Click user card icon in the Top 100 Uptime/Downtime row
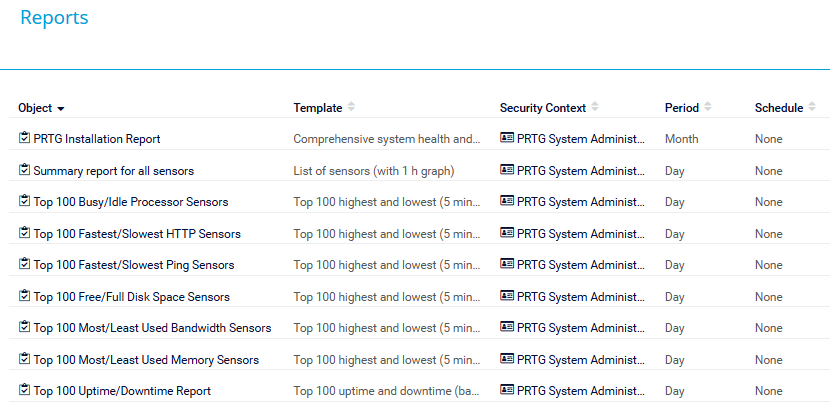This screenshot has width=830, height=413. click(x=507, y=390)
